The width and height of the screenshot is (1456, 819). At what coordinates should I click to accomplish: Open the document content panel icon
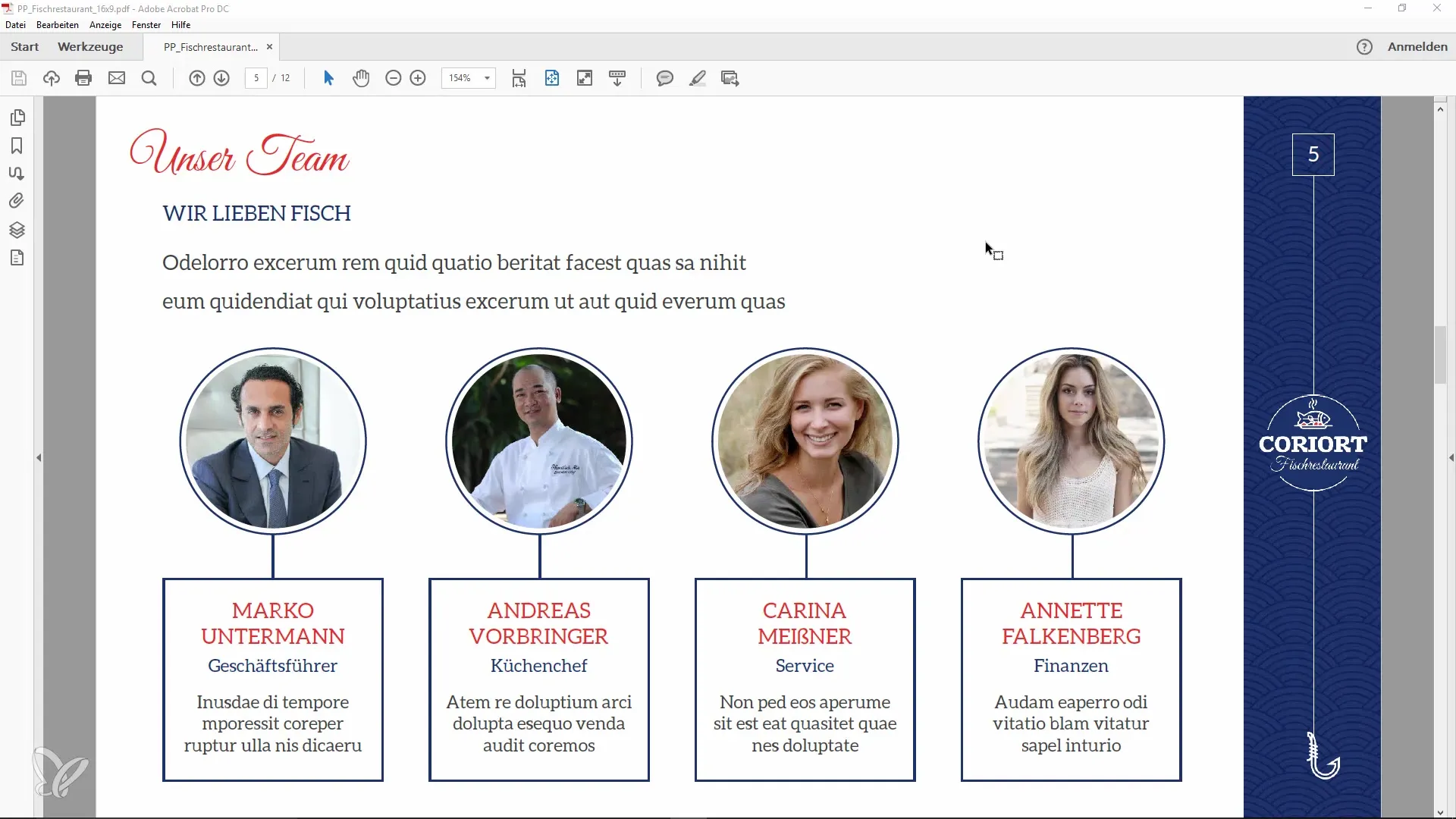coord(17,258)
